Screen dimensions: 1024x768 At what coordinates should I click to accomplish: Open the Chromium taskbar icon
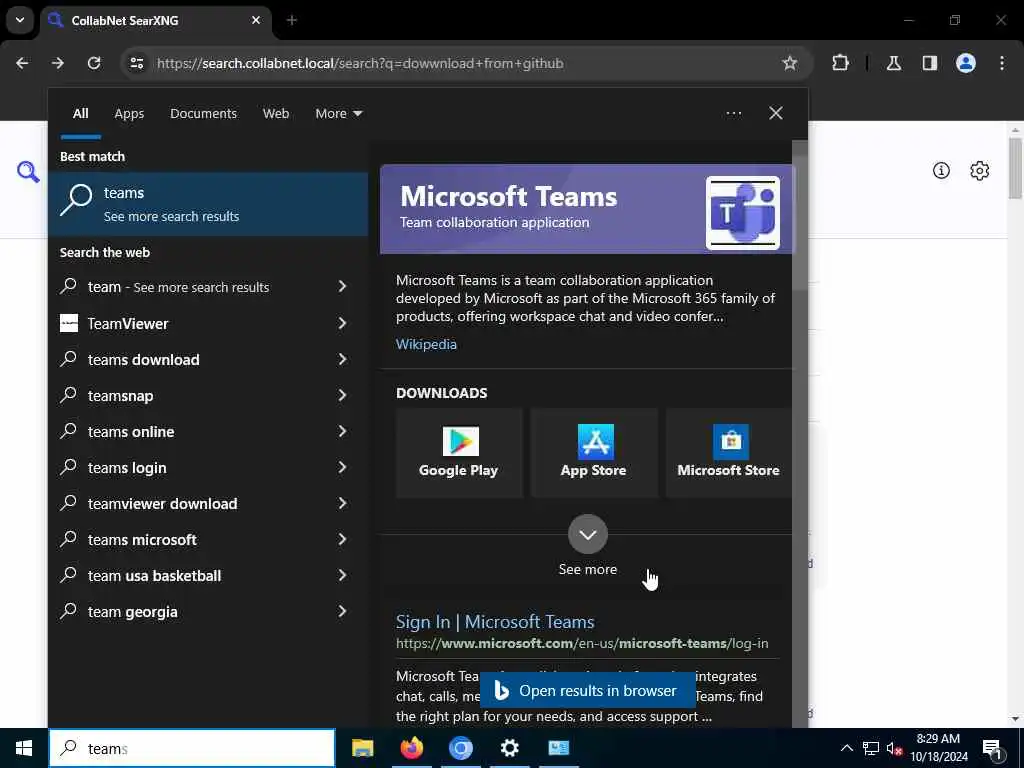click(460, 748)
